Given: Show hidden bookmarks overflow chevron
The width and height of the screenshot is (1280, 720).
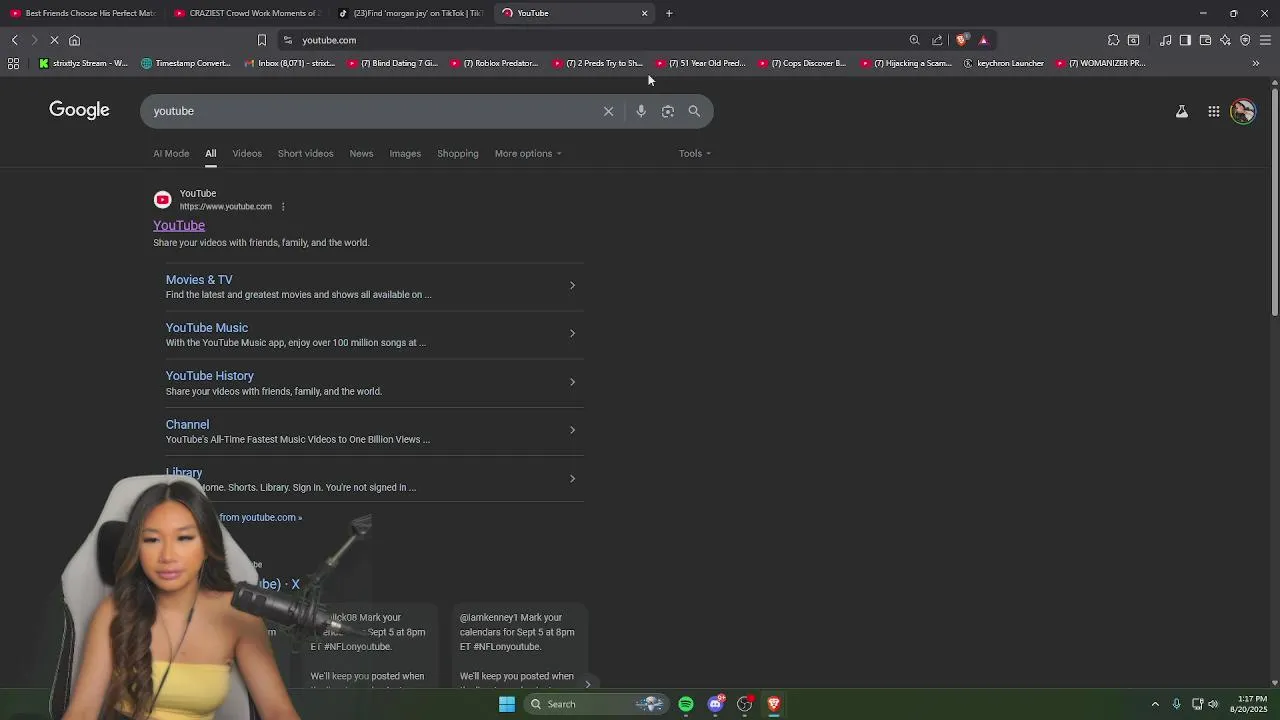Looking at the screenshot, I should [1256, 63].
